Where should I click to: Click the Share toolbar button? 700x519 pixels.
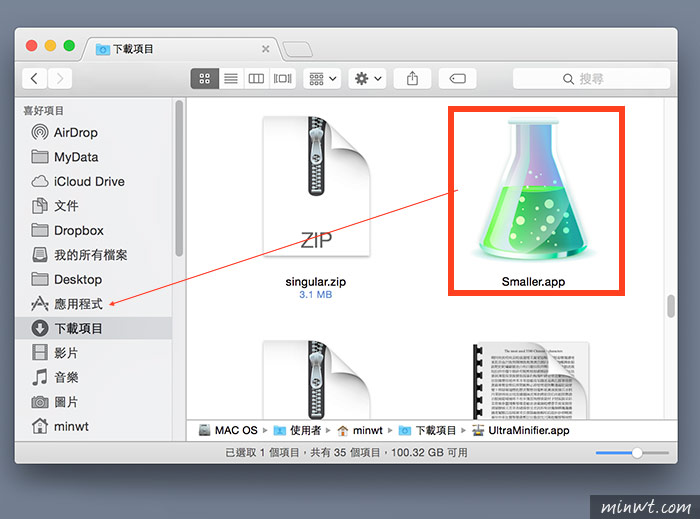tap(412, 79)
